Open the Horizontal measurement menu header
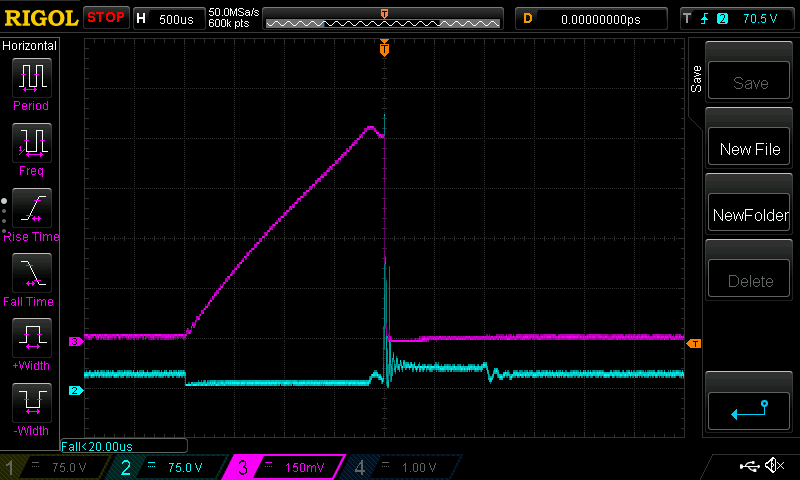Viewport: 800px width, 480px height. 30,46
